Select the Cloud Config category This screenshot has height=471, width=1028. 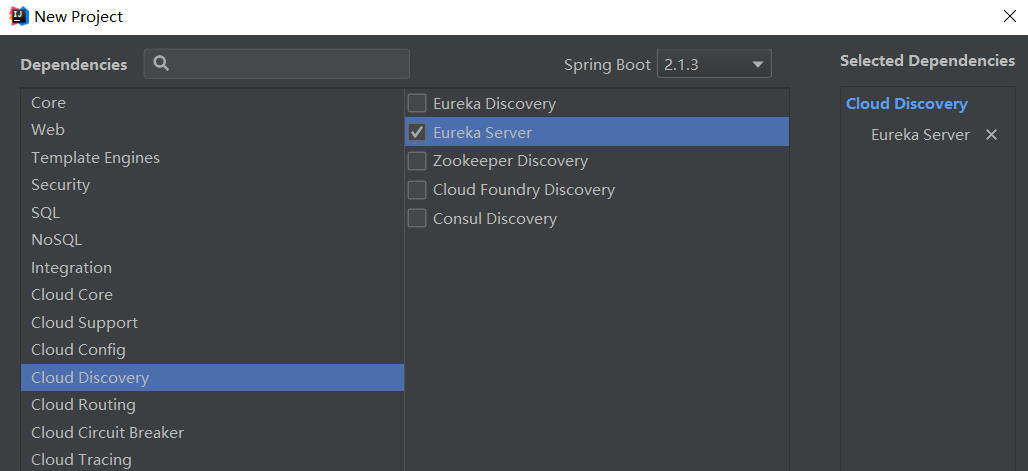tap(212, 350)
